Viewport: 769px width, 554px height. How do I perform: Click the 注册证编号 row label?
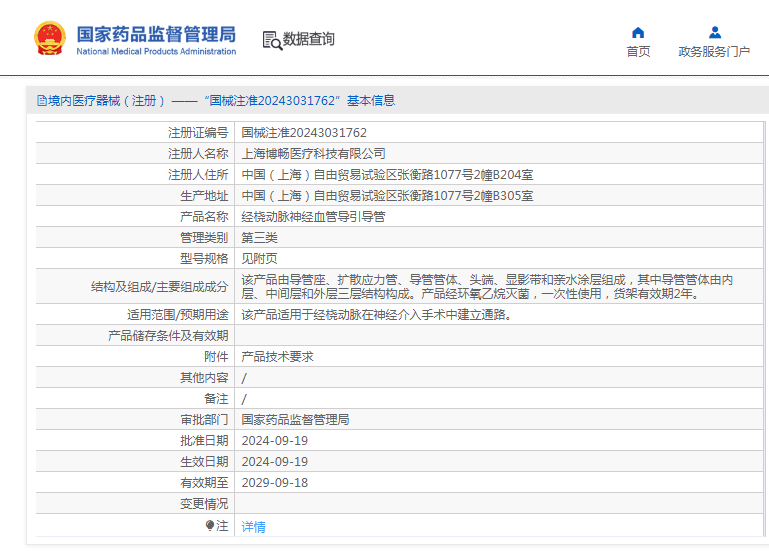(198, 133)
